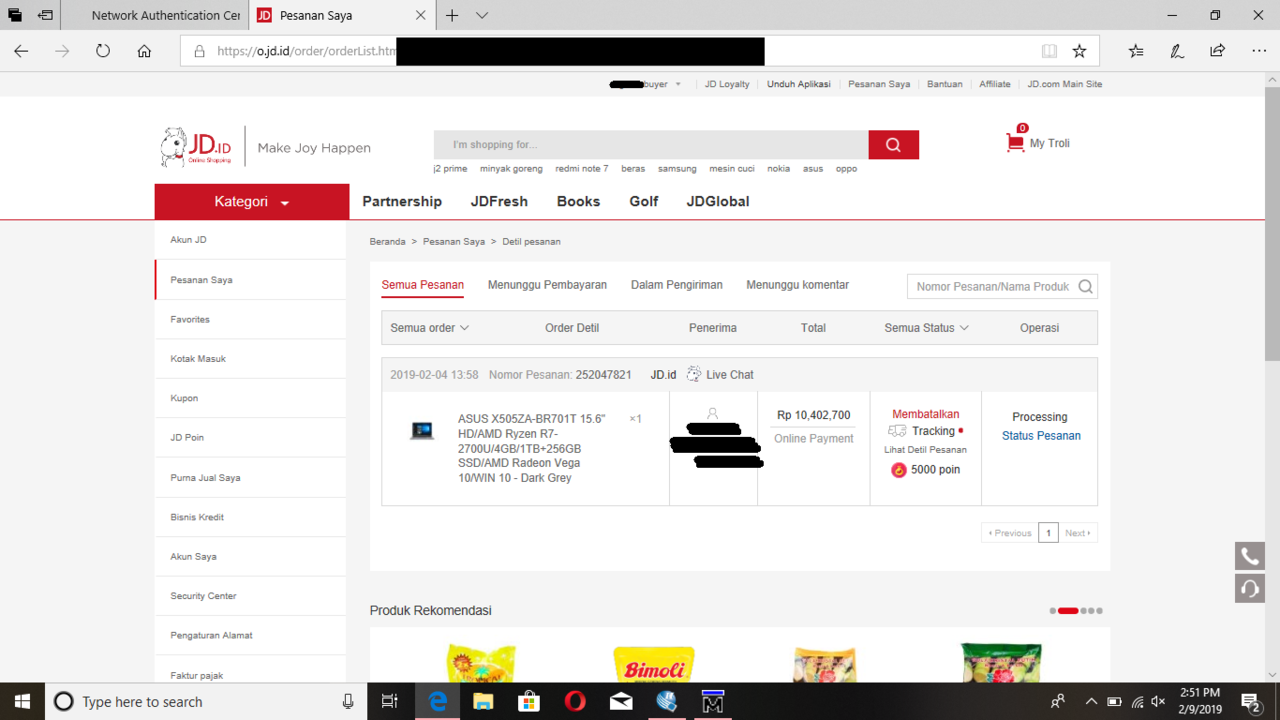Click the share page icon
1280x720 pixels.
[1217, 51]
